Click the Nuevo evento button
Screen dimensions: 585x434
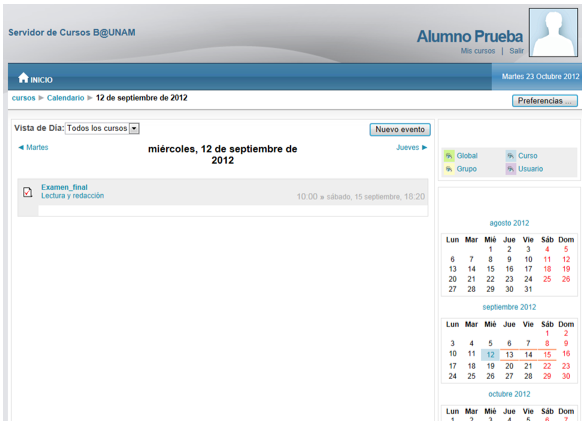[400, 129]
